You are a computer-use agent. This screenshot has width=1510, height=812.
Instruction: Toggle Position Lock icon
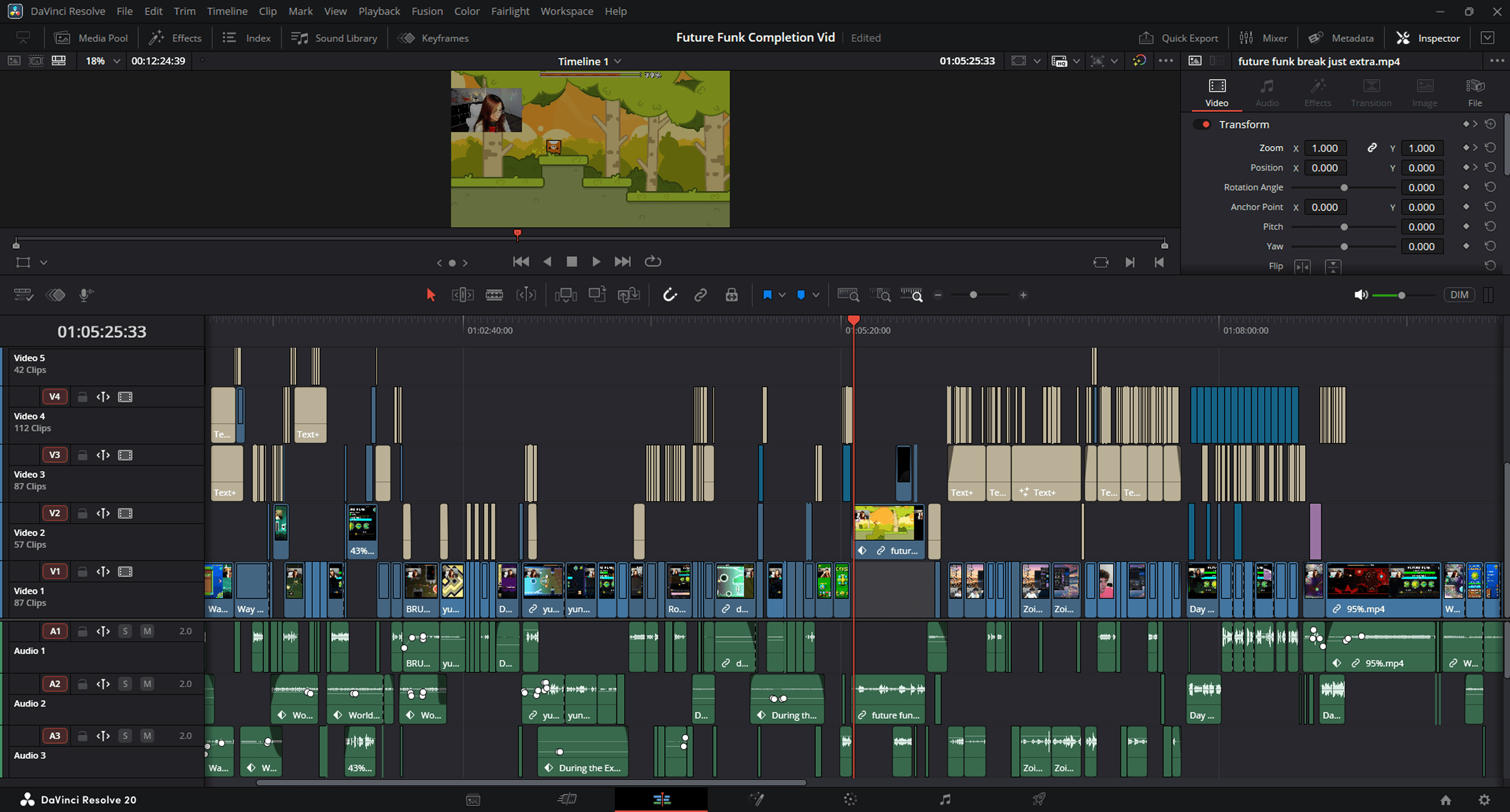coord(732,295)
